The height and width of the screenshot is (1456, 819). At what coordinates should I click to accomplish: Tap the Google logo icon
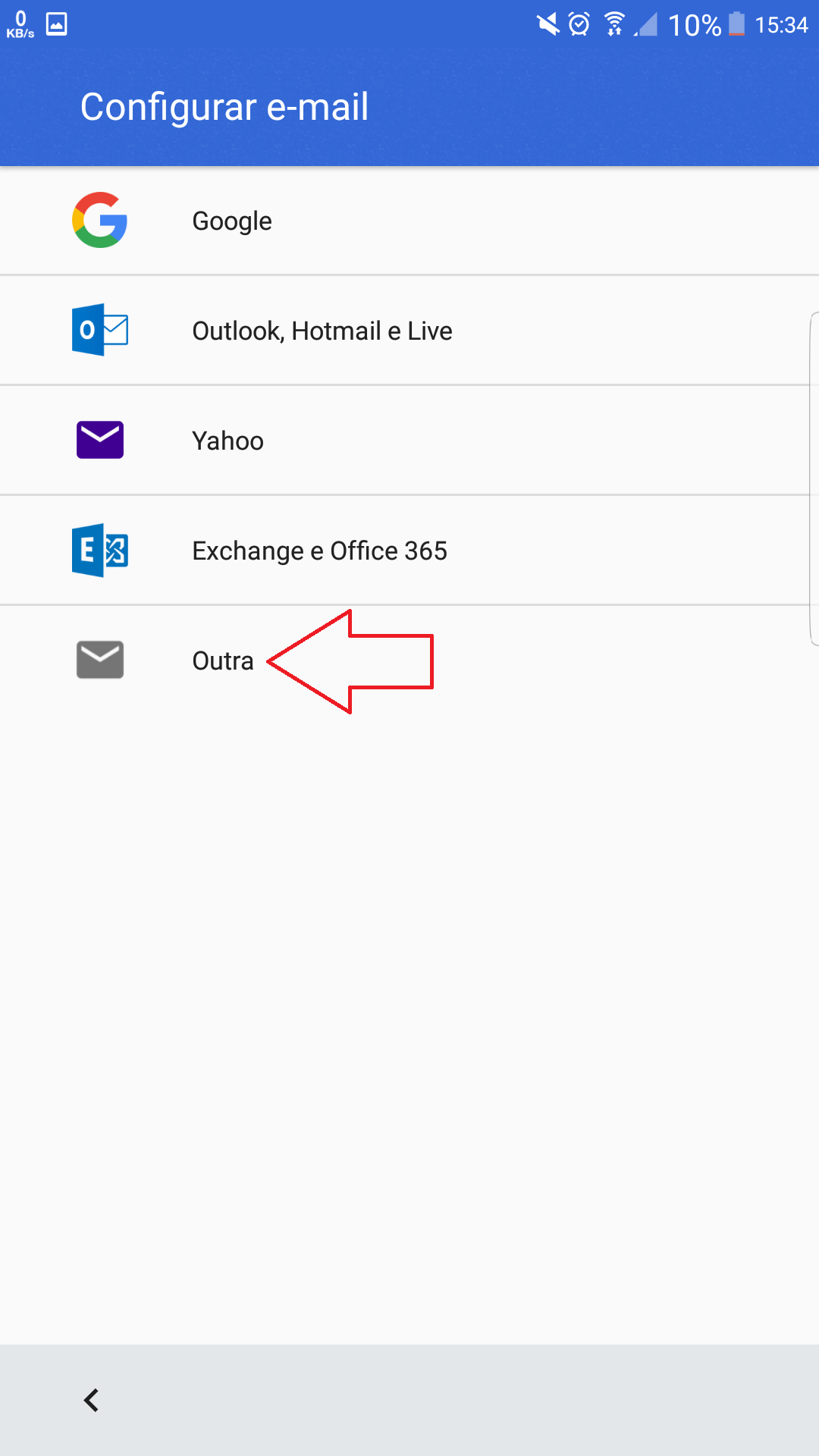click(x=99, y=220)
